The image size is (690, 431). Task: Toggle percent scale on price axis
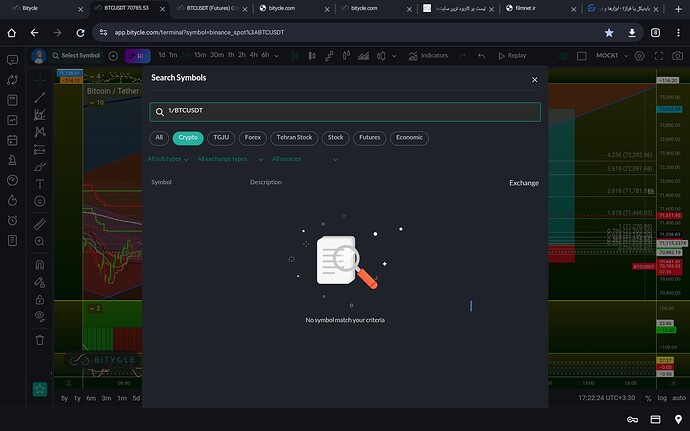(x=648, y=398)
